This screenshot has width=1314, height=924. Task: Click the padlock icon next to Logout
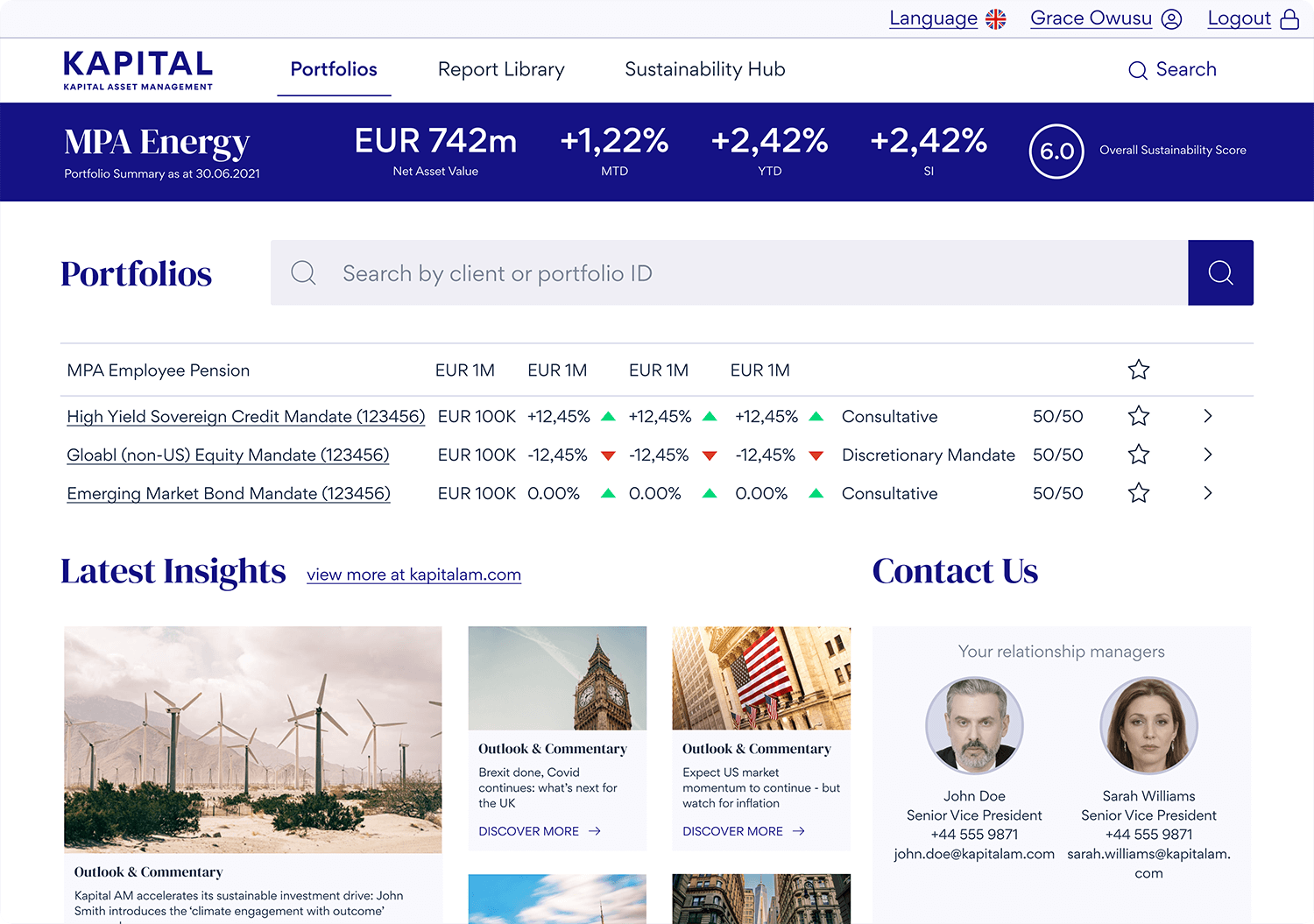pos(1289,19)
